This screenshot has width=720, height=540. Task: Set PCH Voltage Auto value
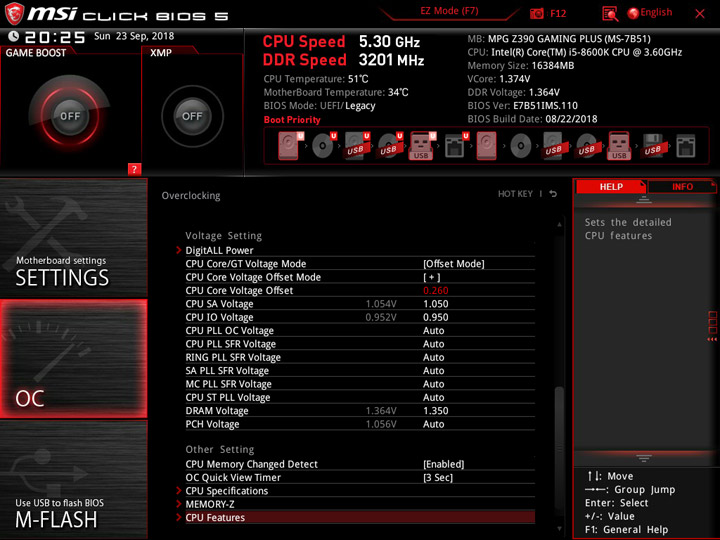433,424
